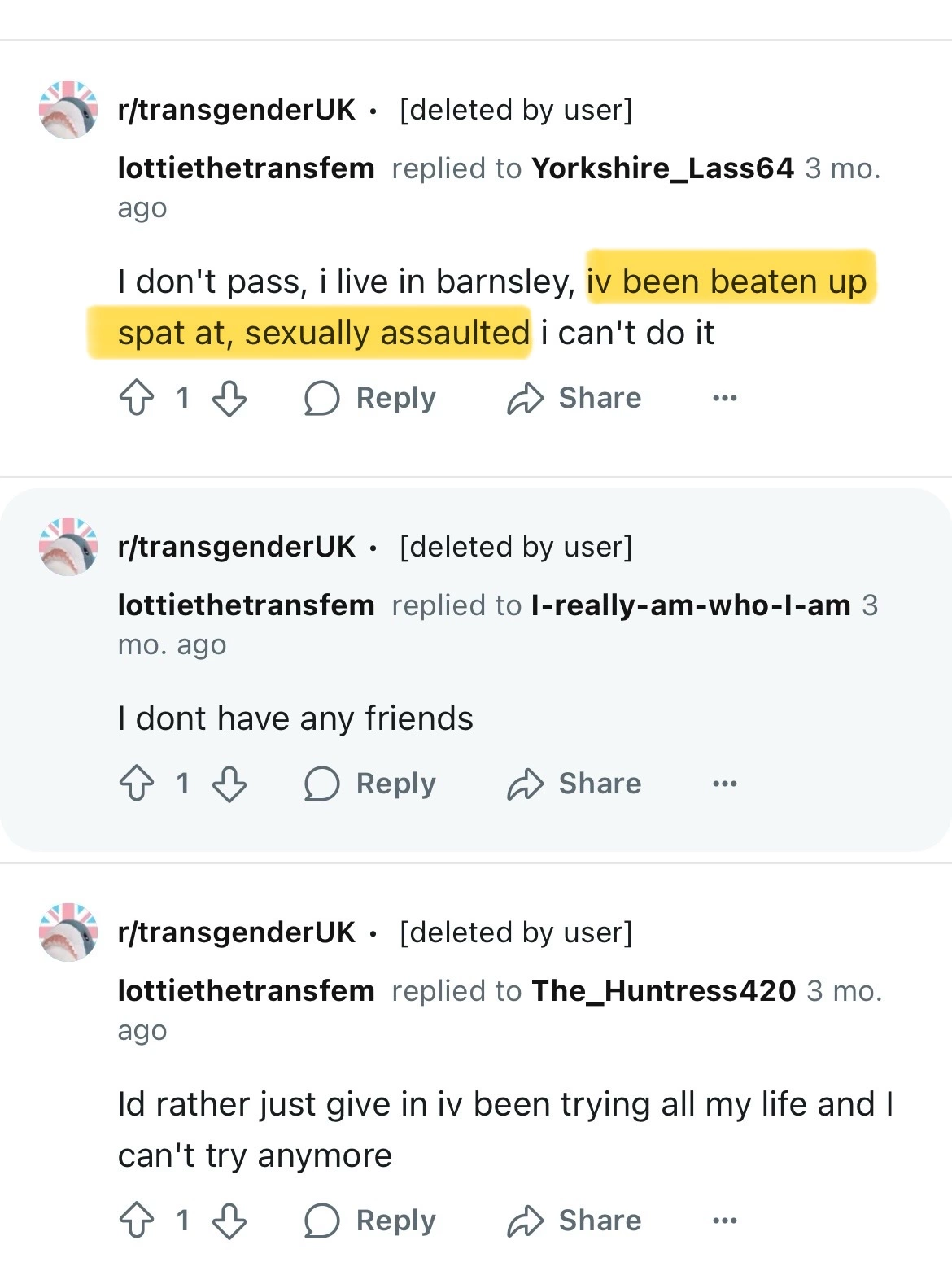Open r/transgenderUK link on the middle comment
952x1284 pixels.
[237, 547]
